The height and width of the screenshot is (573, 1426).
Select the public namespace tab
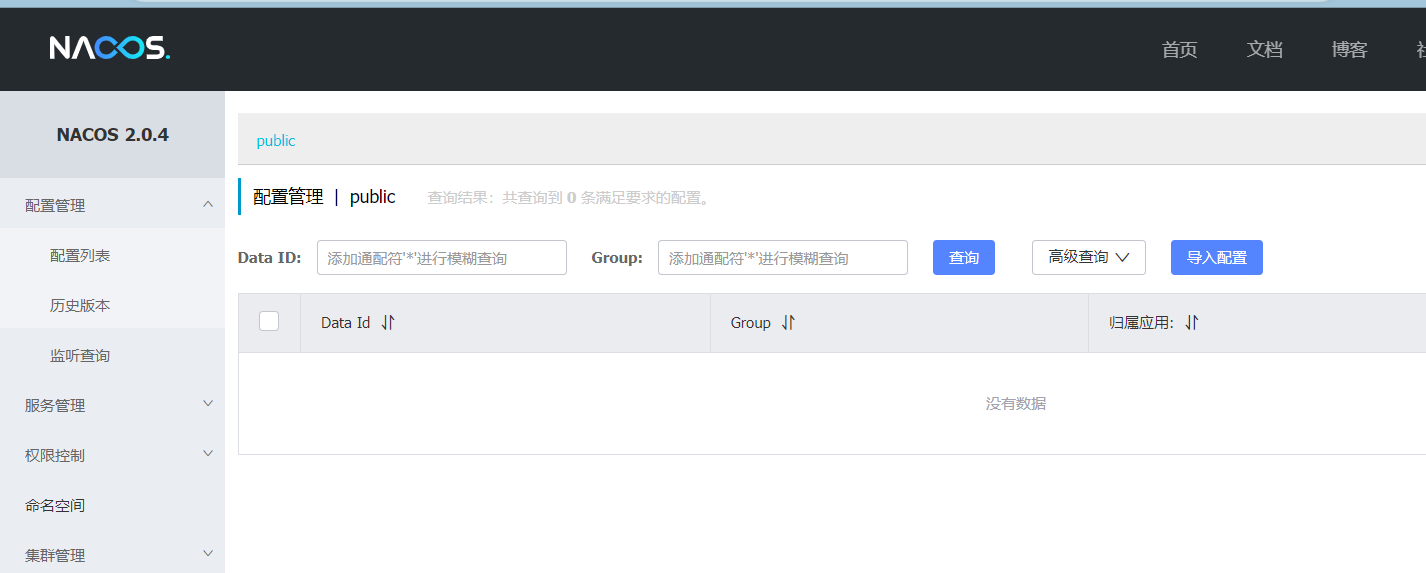276,141
